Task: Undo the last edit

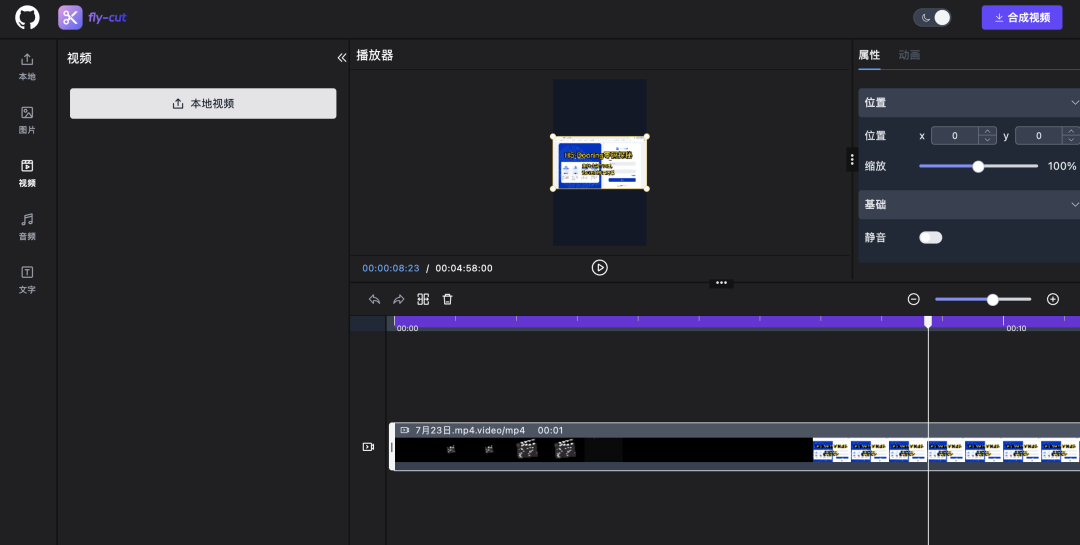Action: pyautogui.click(x=374, y=300)
